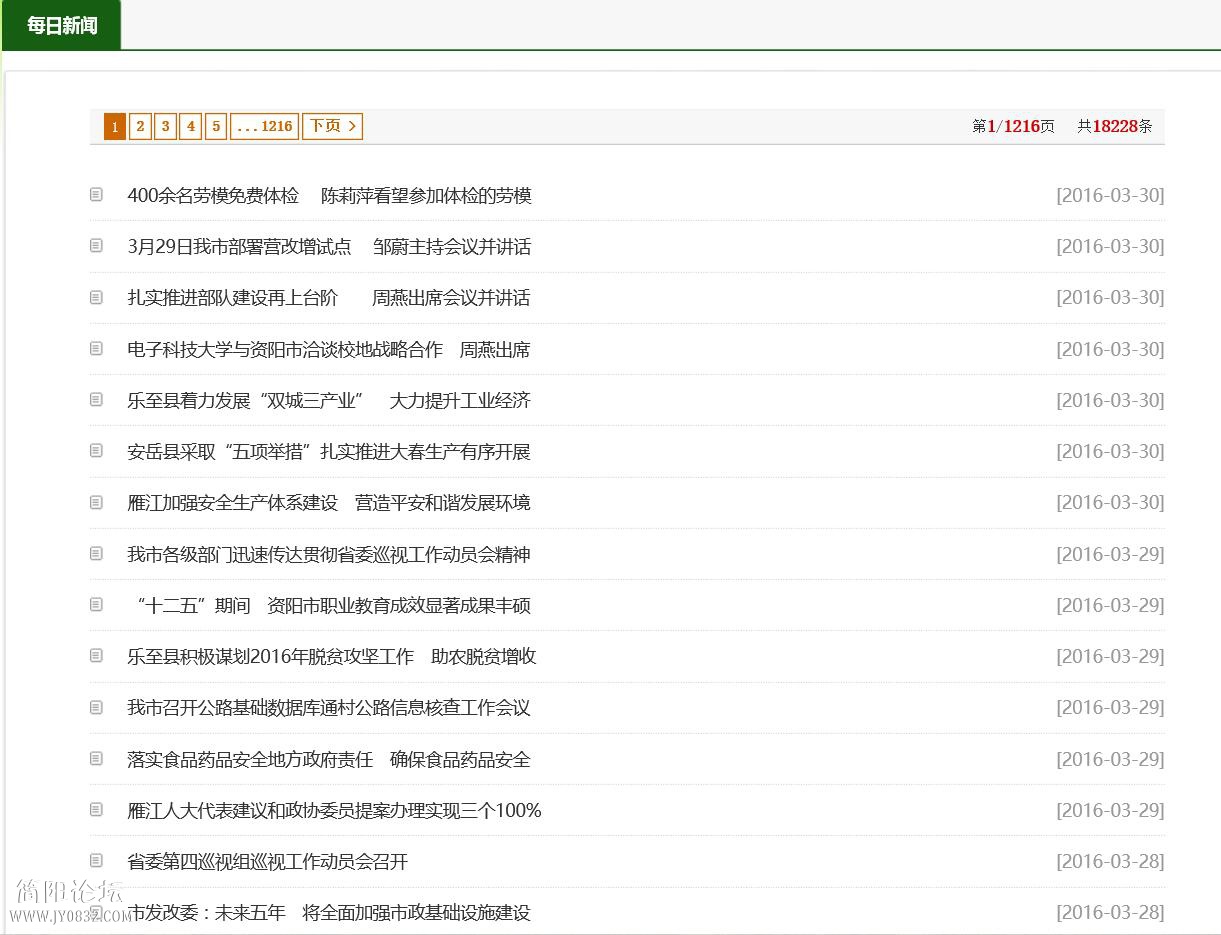This screenshot has width=1221, height=935.
Task: Open article 我市各级部门迅速传达贯彻省委巡视
Action: 329,555
